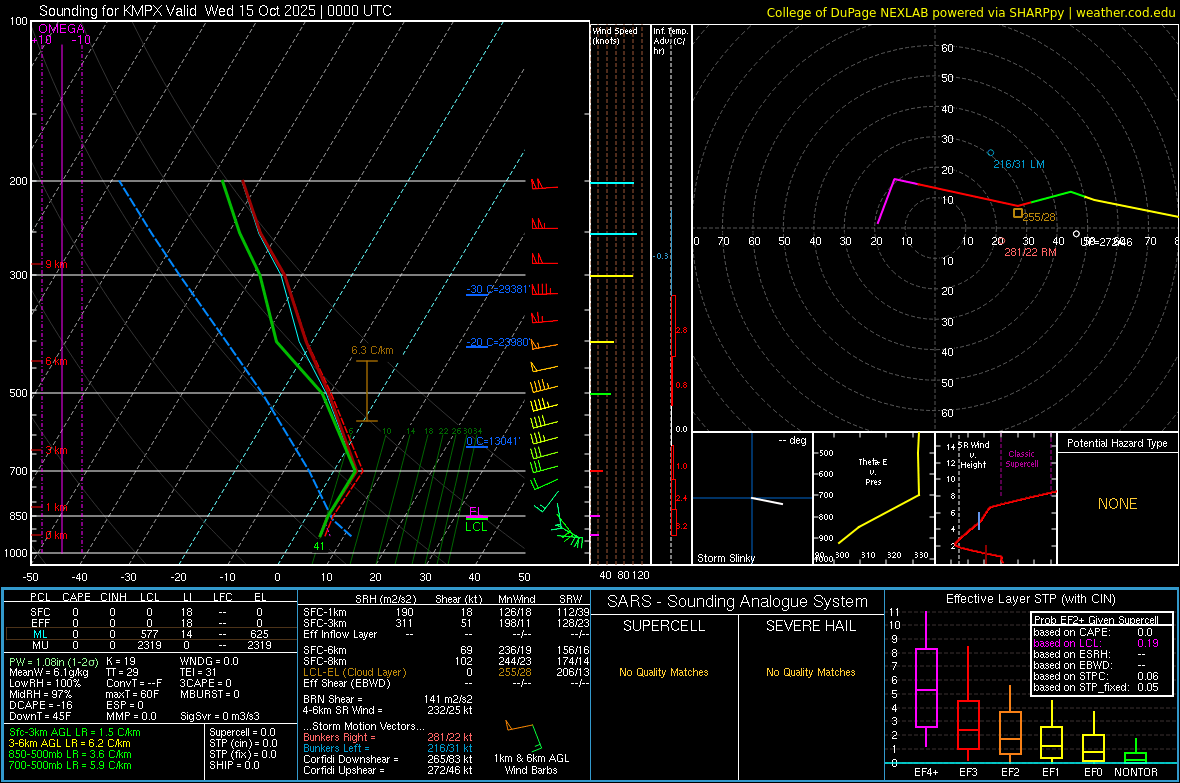Click the -20 C=23980' height label
Image resolution: width=1180 pixels, height=783 pixels.
tap(498, 342)
